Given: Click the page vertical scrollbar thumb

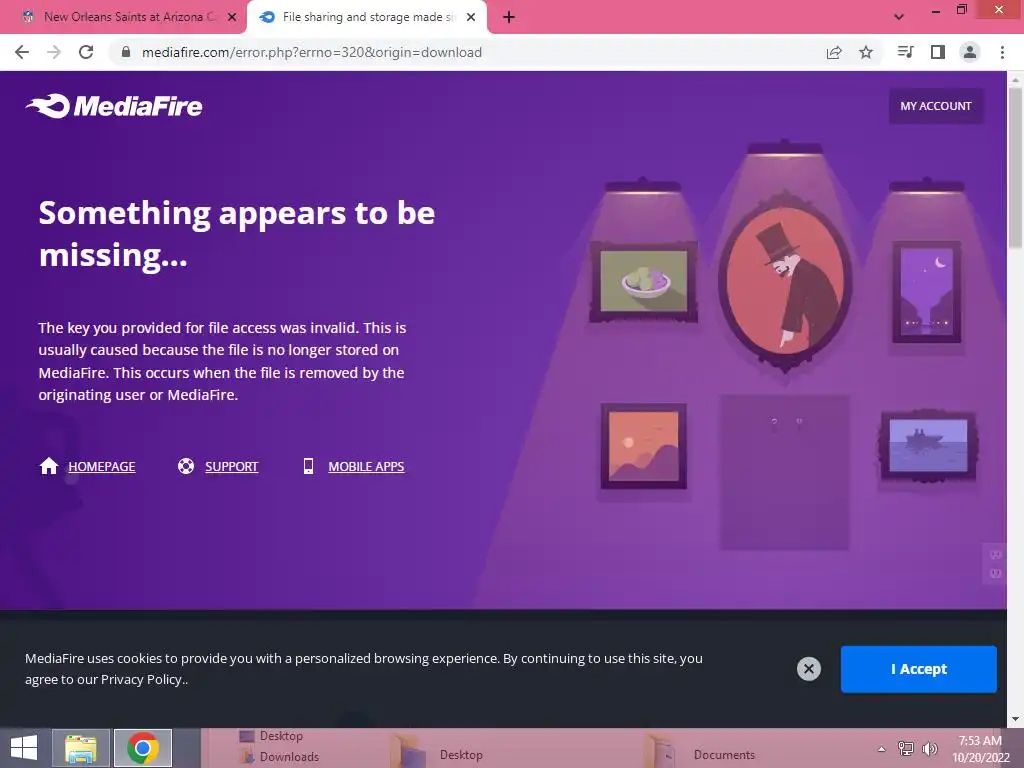Looking at the screenshot, I should coord(1015,167).
